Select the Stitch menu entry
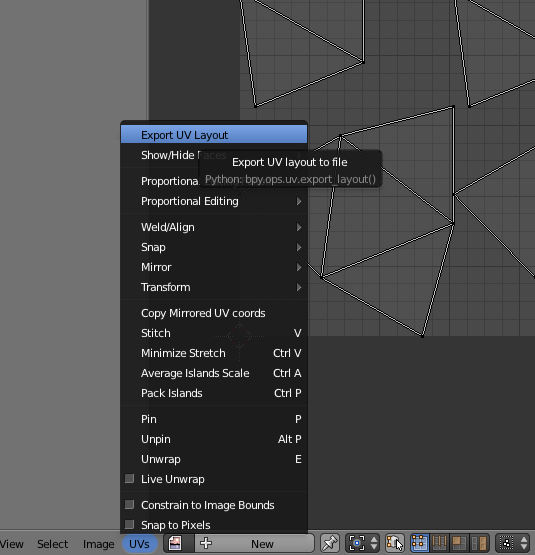 214,333
